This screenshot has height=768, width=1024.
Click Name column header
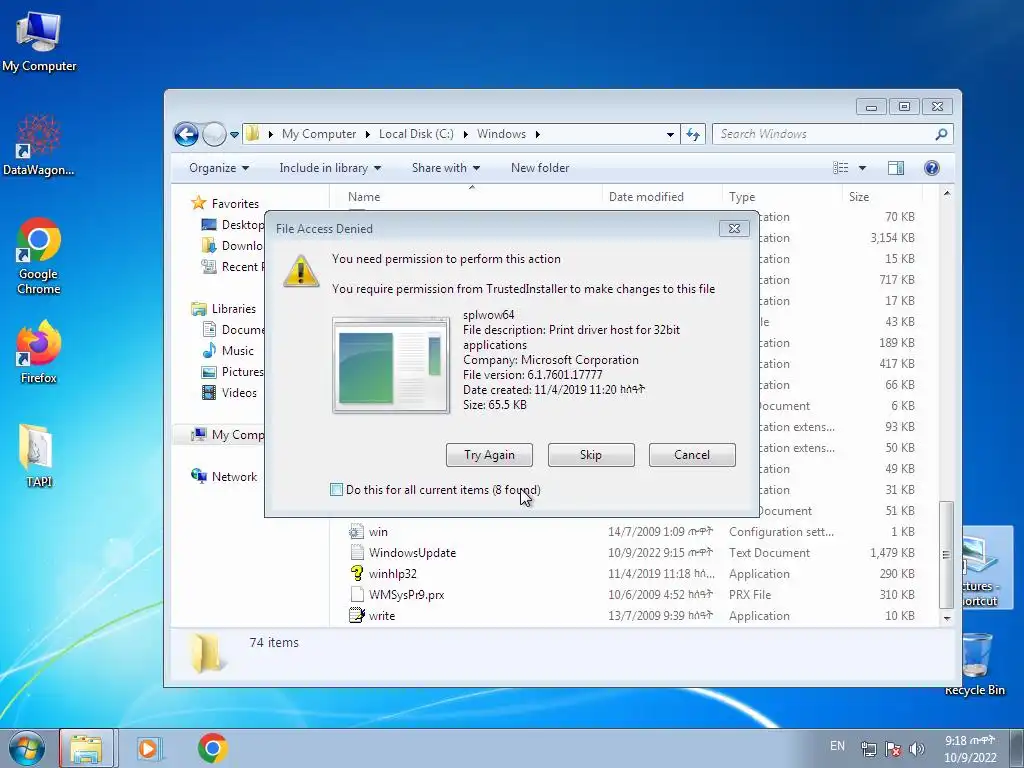pos(364,197)
